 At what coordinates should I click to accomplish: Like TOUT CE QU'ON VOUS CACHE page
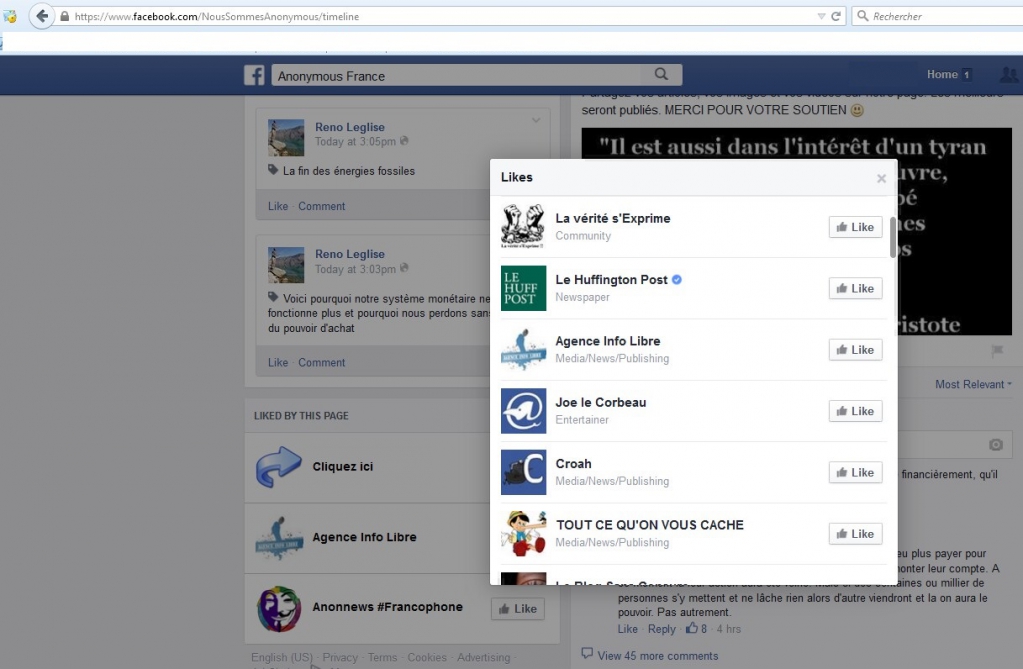855,534
